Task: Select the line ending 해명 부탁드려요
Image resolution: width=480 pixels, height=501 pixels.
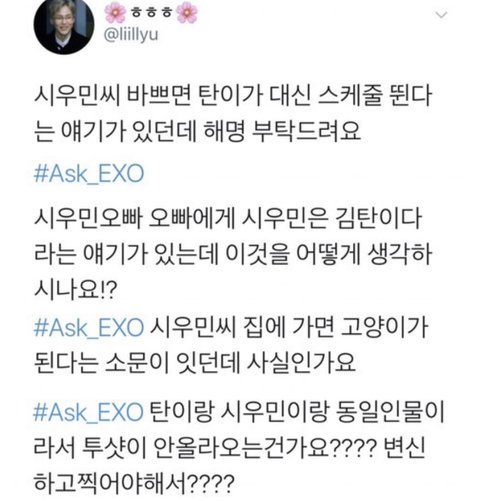Action: point(197,131)
